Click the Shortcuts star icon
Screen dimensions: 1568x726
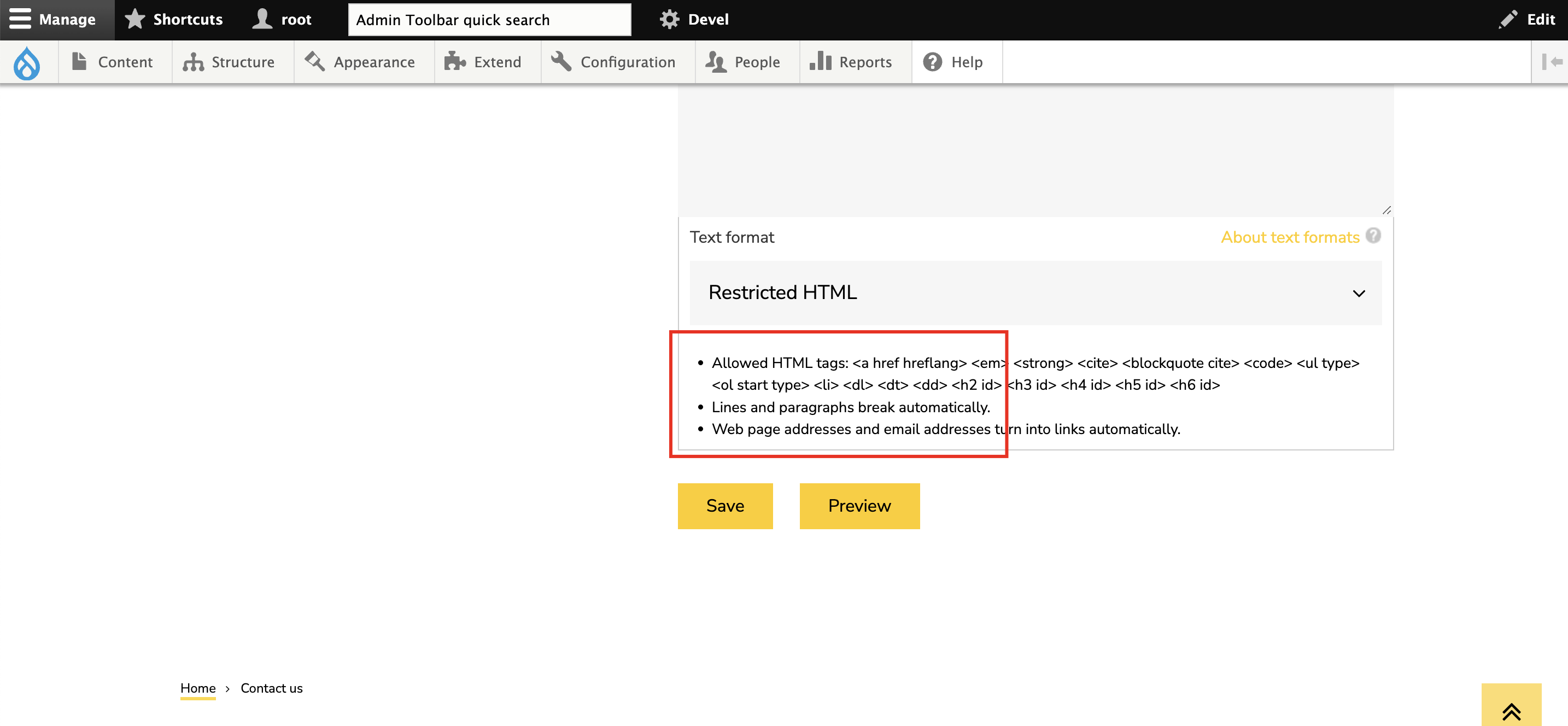[x=134, y=19]
